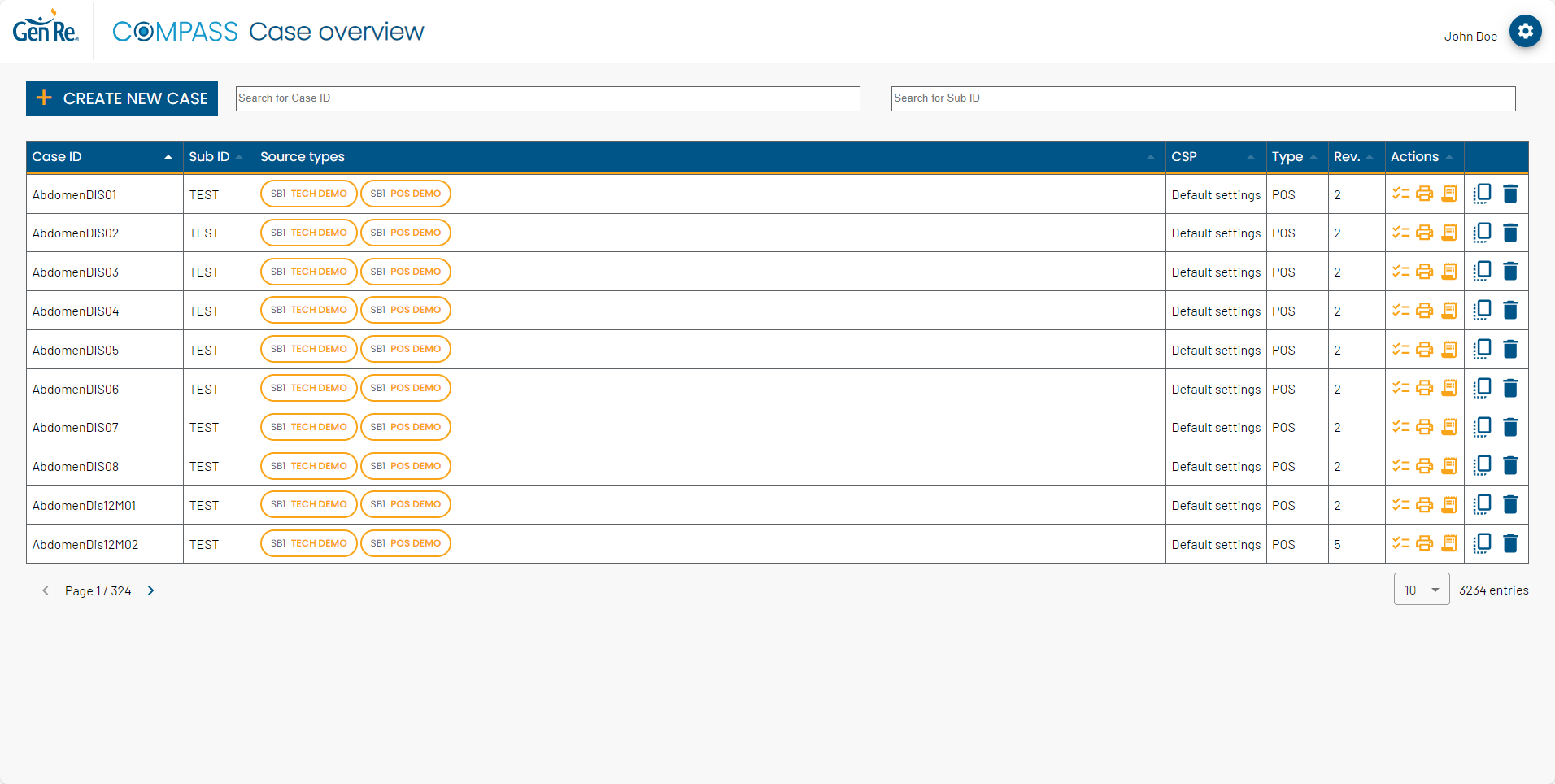Duplicate the AbdomenDIS05 case
Screen dimensions: 1555x784
[x=1483, y=349]
